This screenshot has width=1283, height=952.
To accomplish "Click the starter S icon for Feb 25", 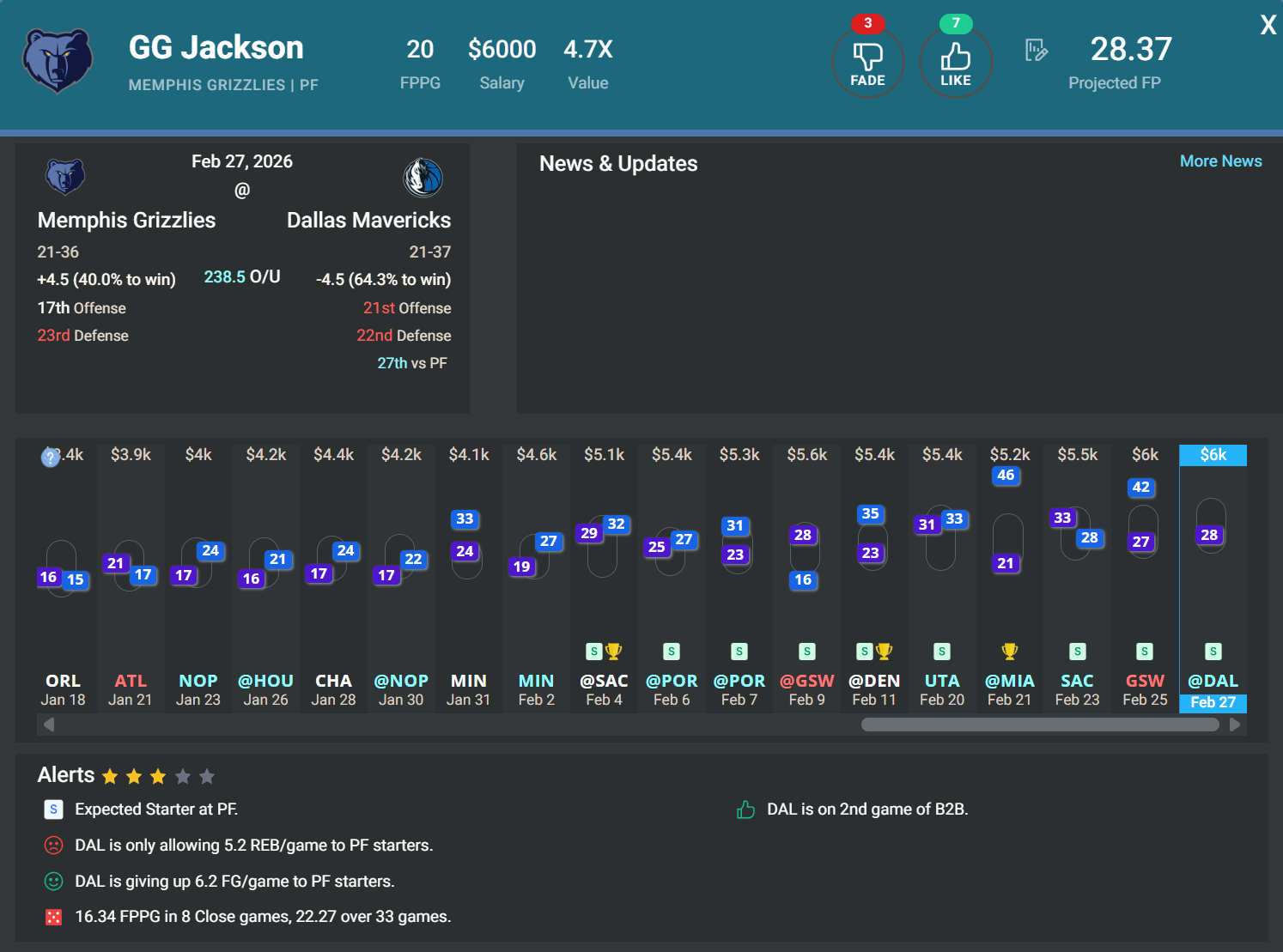I will click(x=1145, y=652).
